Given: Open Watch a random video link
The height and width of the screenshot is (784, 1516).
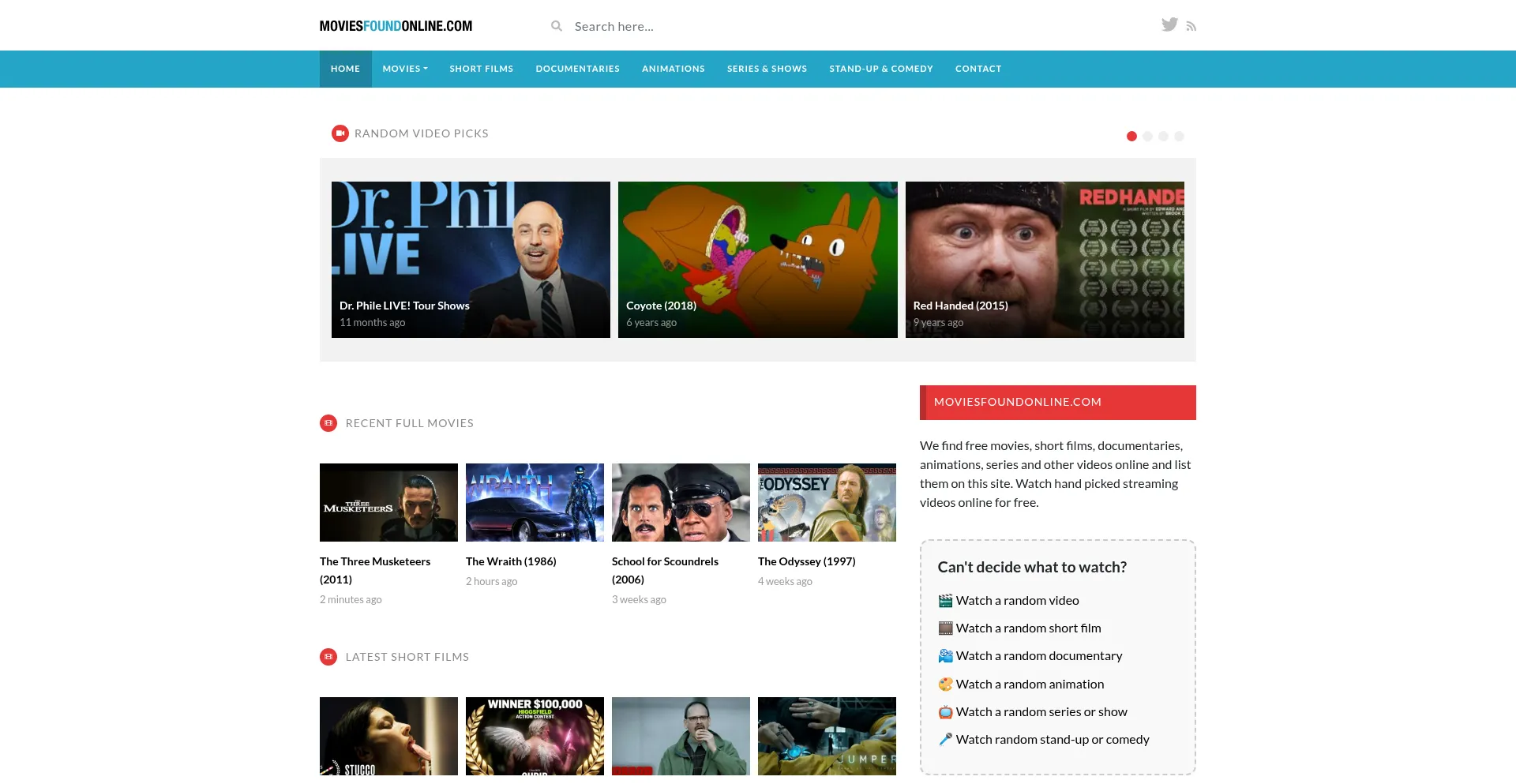Looking at the screenshot, I should coord(1017,601).
